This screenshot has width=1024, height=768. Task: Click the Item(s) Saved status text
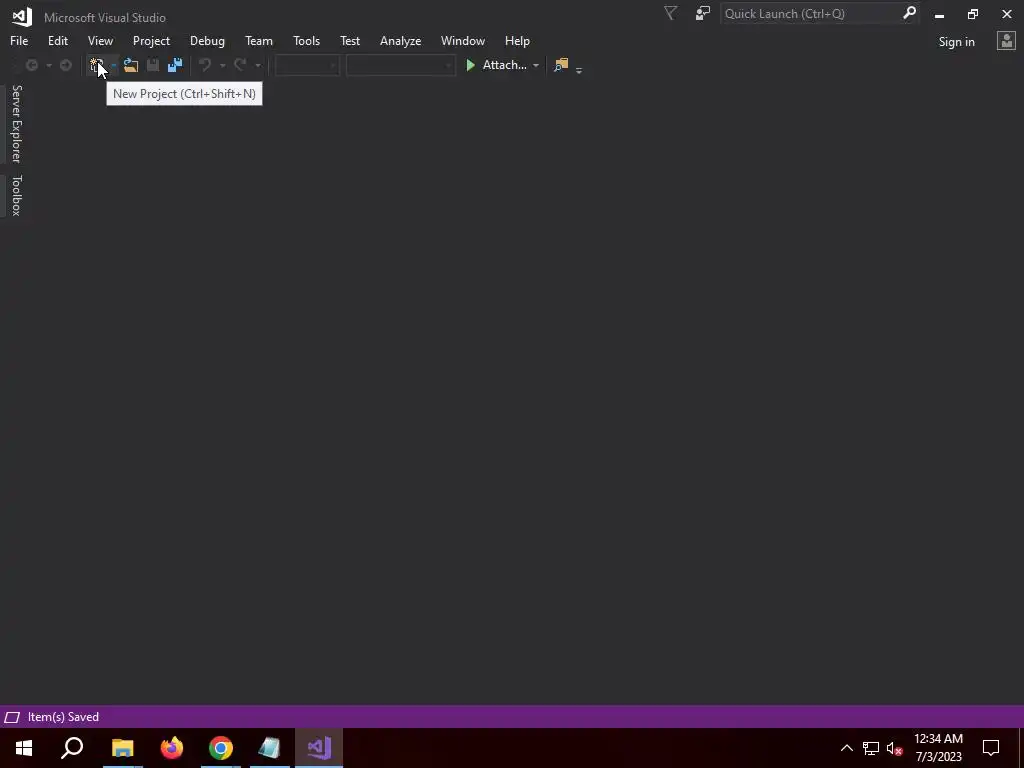point(63,717)
